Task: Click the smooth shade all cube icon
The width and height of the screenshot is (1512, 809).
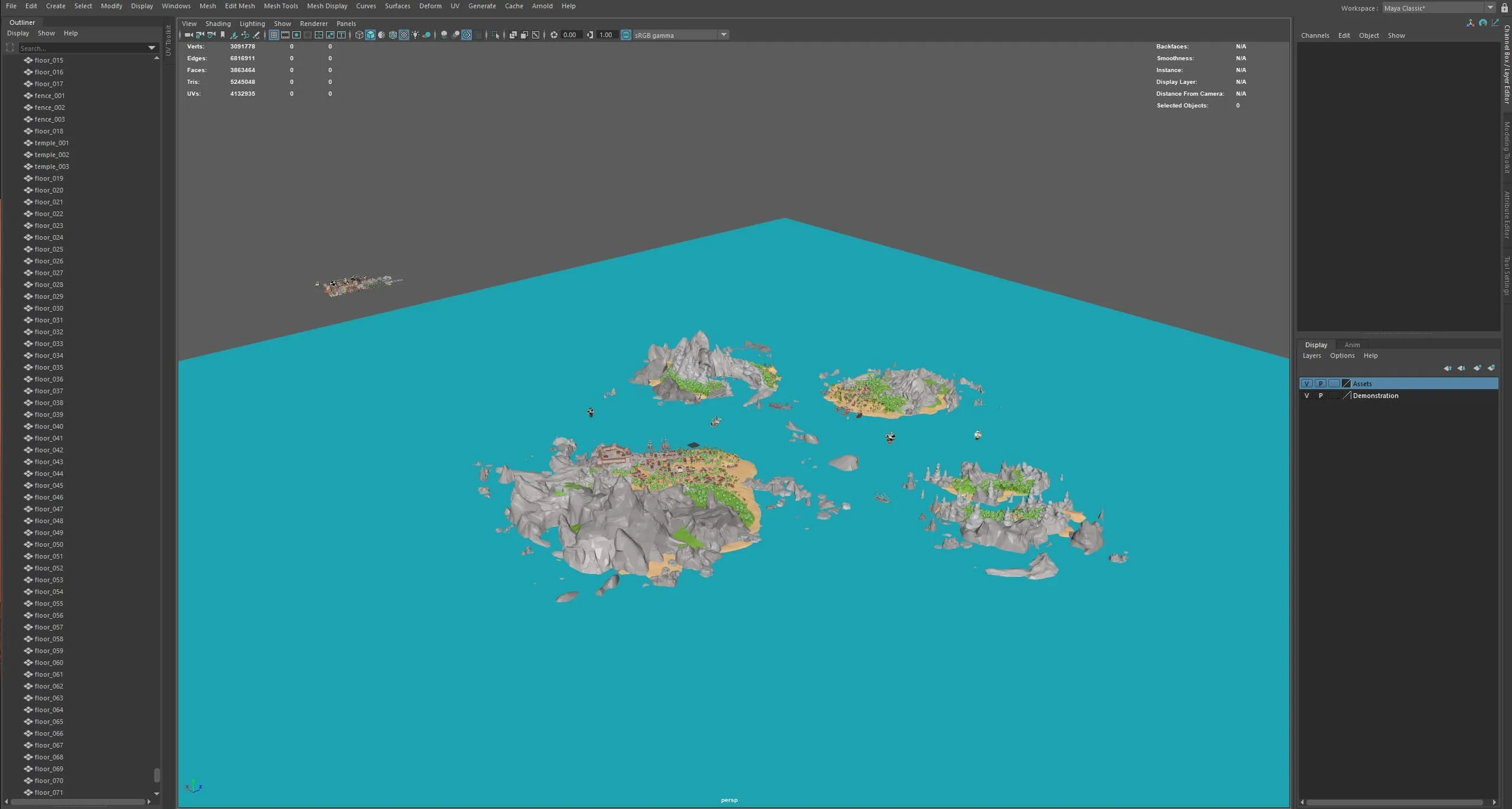Action: click(x=370, y=35)
